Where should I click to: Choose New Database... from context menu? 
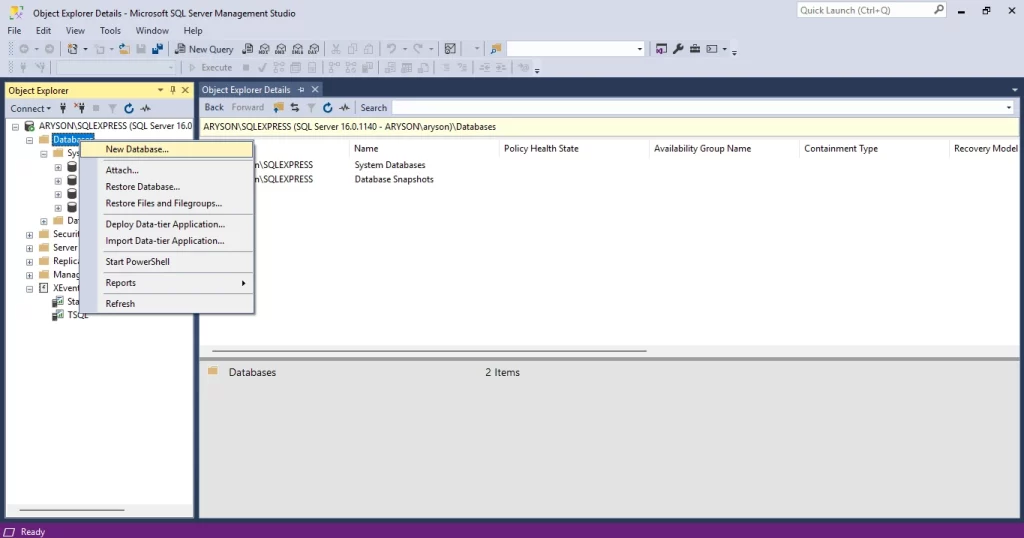(x=167, y=150)
